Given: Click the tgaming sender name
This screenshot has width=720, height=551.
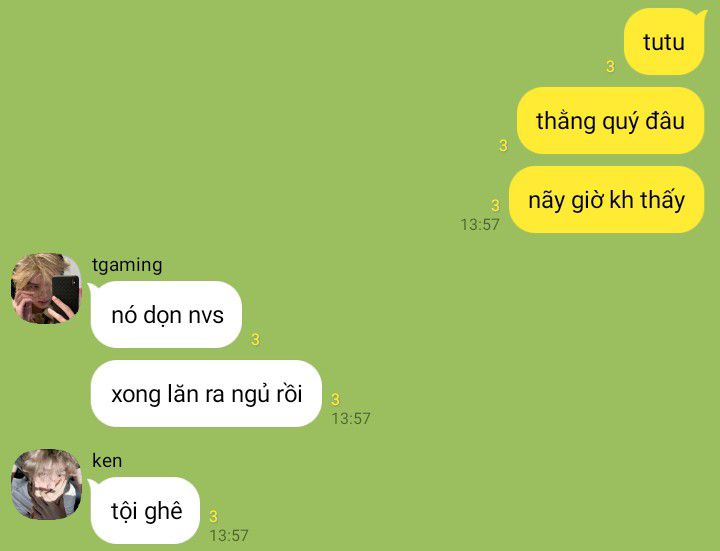Looking at the screenshot, I should (x=127, y=265).
